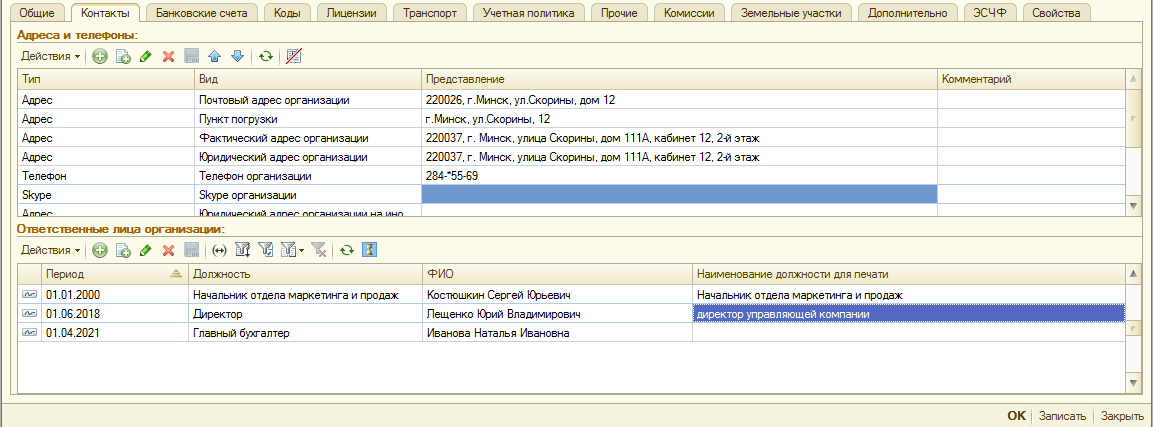Open the Действия dropdown above addresses table
The height and width of the screenshot is (427, 1153).
pos(50,57)
